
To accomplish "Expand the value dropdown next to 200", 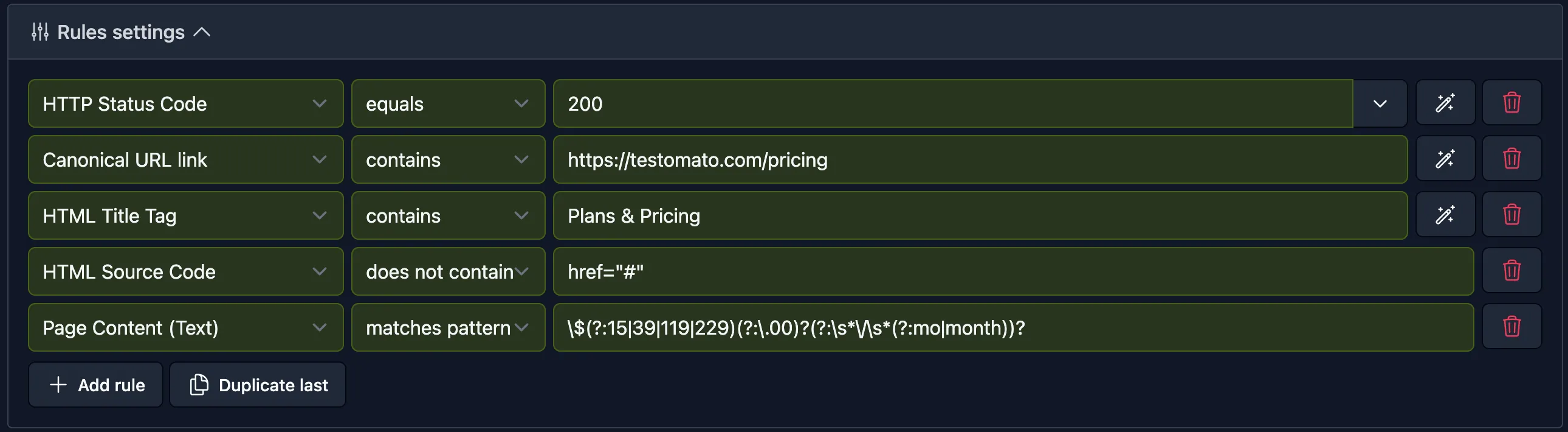I will point(1380,103).
